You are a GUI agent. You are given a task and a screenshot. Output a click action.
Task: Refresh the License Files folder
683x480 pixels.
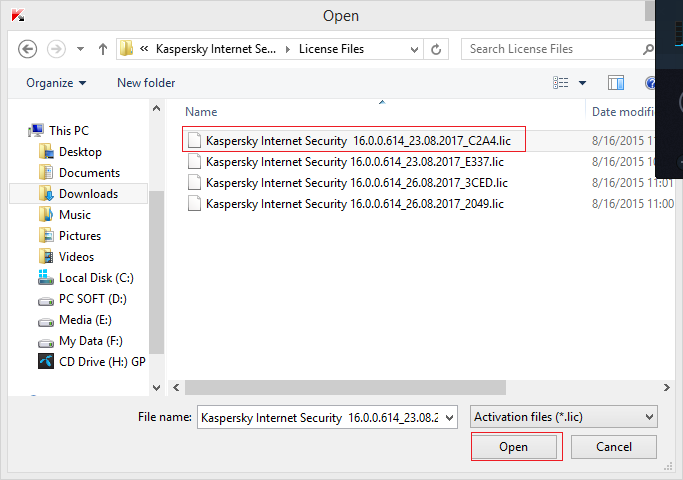tap(436, 48)
